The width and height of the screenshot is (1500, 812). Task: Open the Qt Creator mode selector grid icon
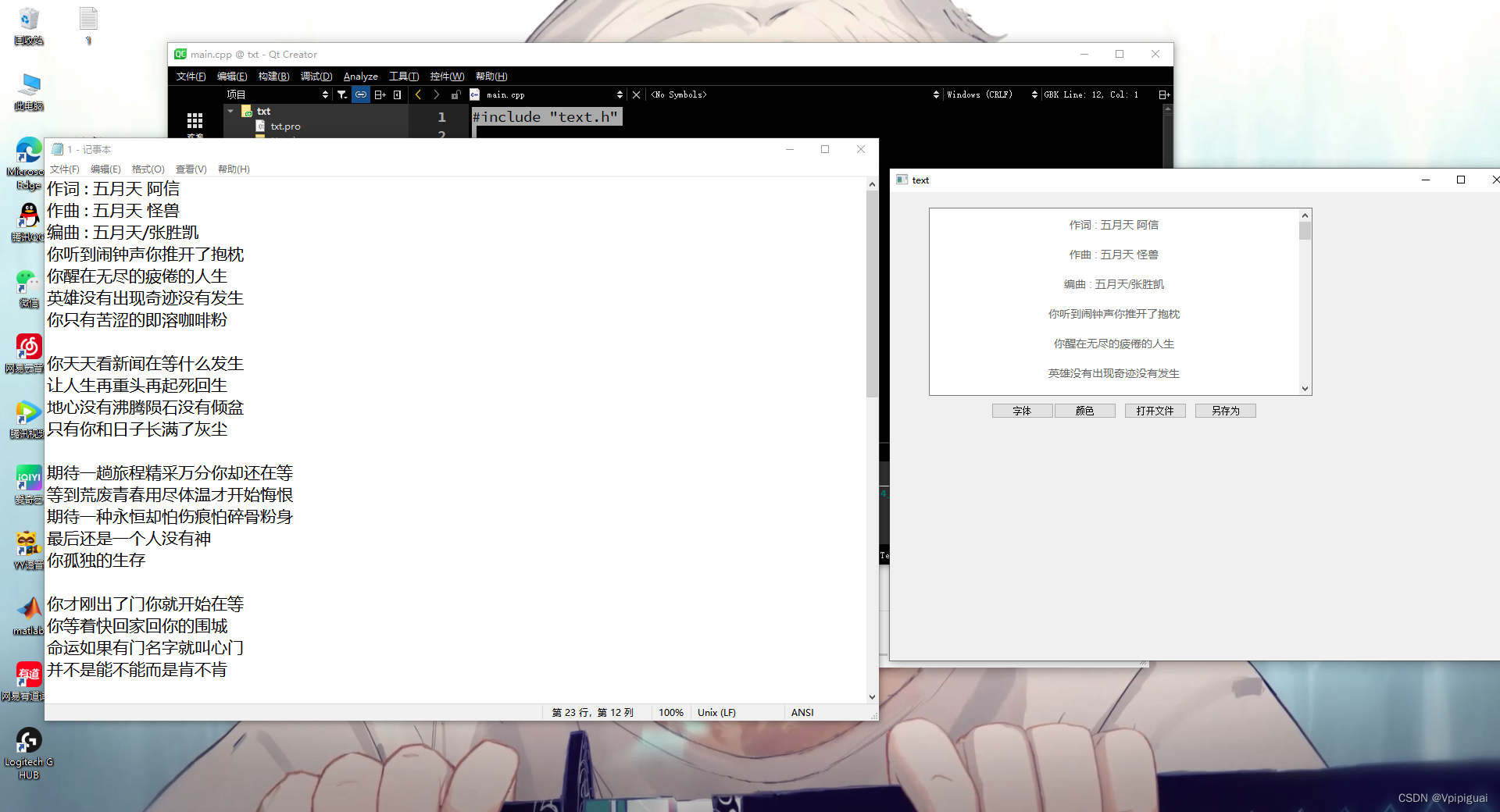(x=195, y=121)
